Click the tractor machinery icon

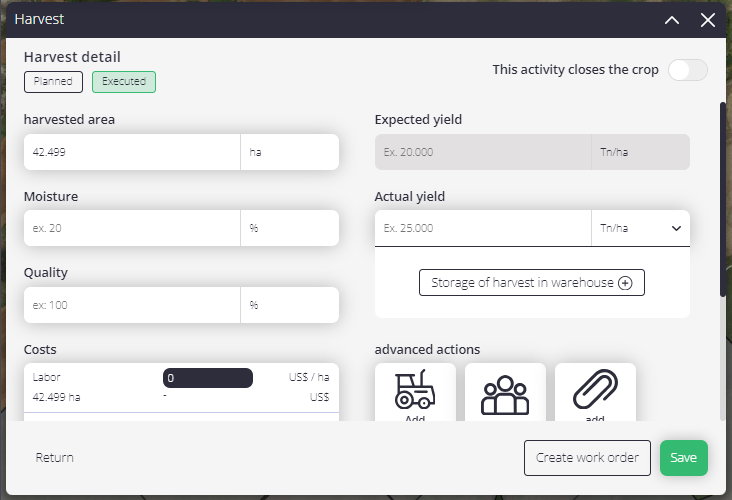(x=415, y=389)
